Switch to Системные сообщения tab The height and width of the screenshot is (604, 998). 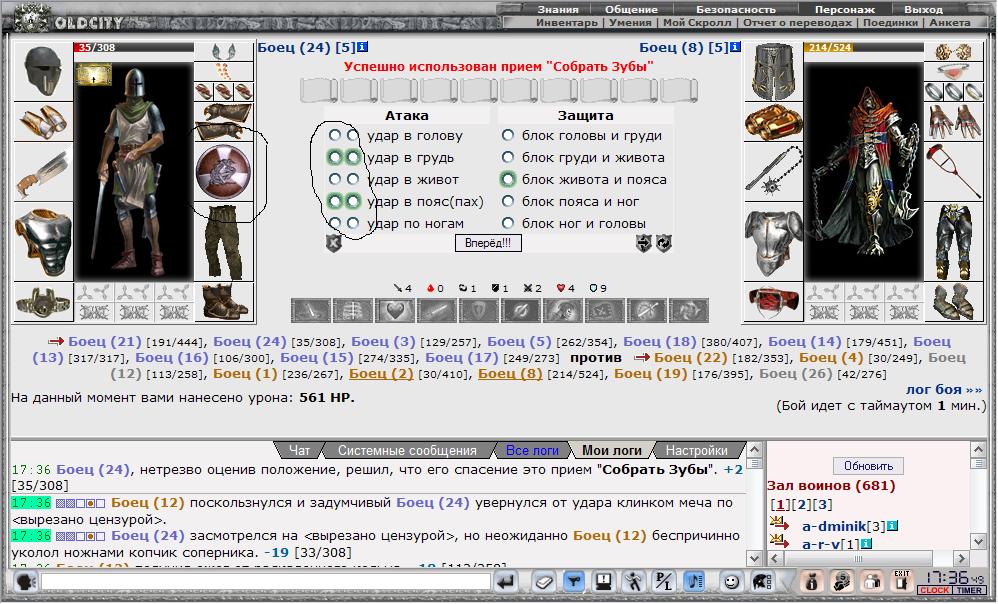407,451
